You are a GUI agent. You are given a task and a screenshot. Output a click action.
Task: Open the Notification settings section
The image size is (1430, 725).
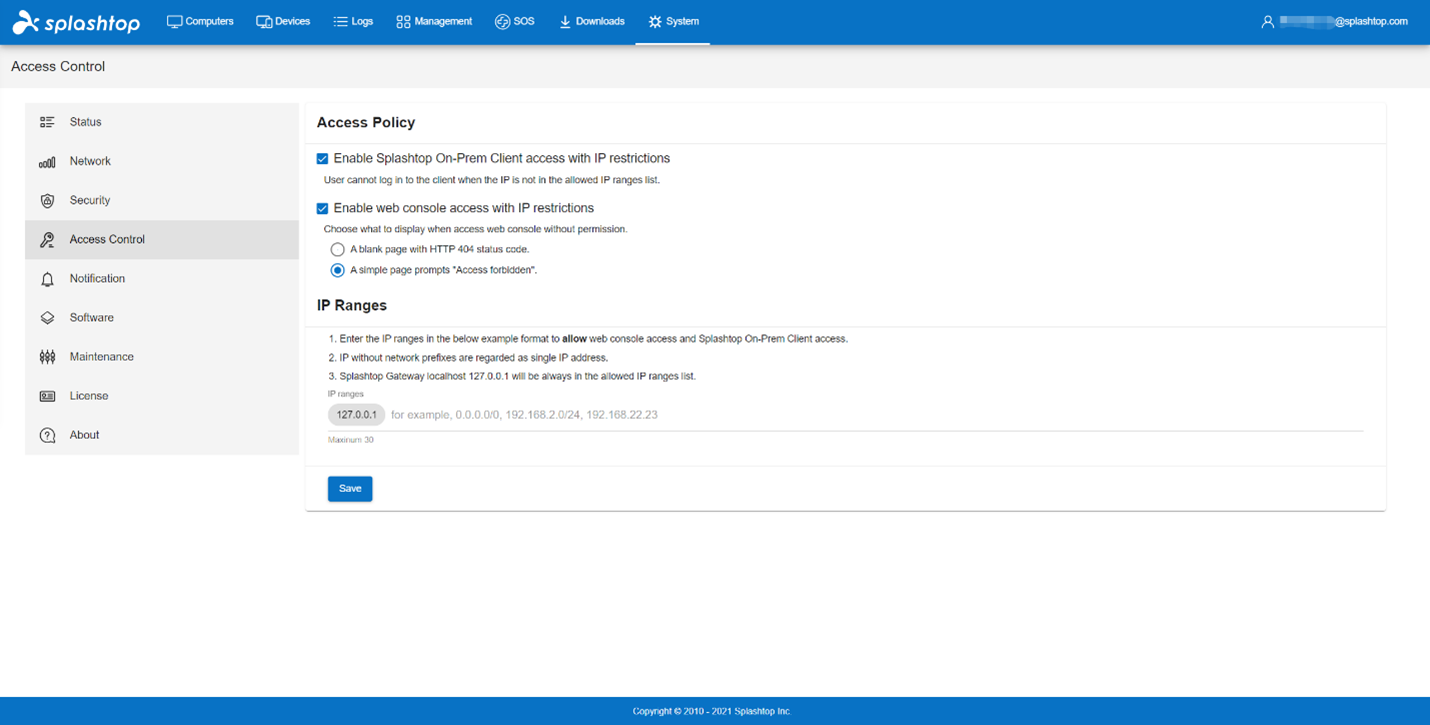pyautogui.click(x=162, y=279)
